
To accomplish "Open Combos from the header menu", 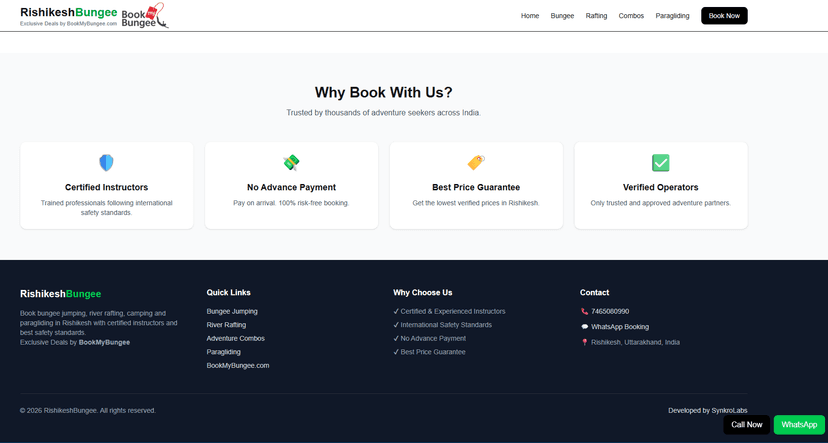I will pyautogui.click(x=631, y=16).
